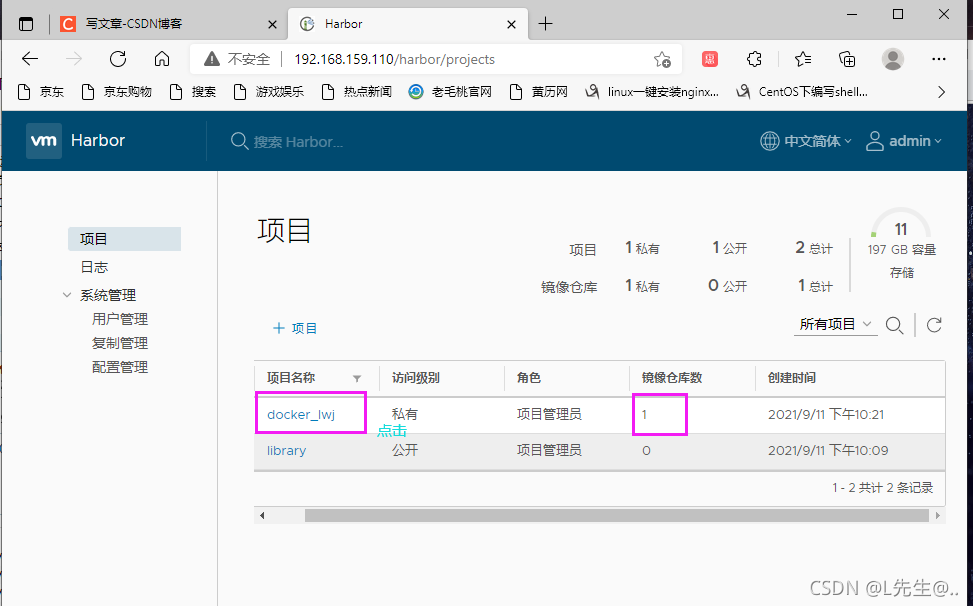Viewport: 973px width, 606px height.
Task: Click the red extension icon in the browser toolbar
Action: click(x=709, y=59)
